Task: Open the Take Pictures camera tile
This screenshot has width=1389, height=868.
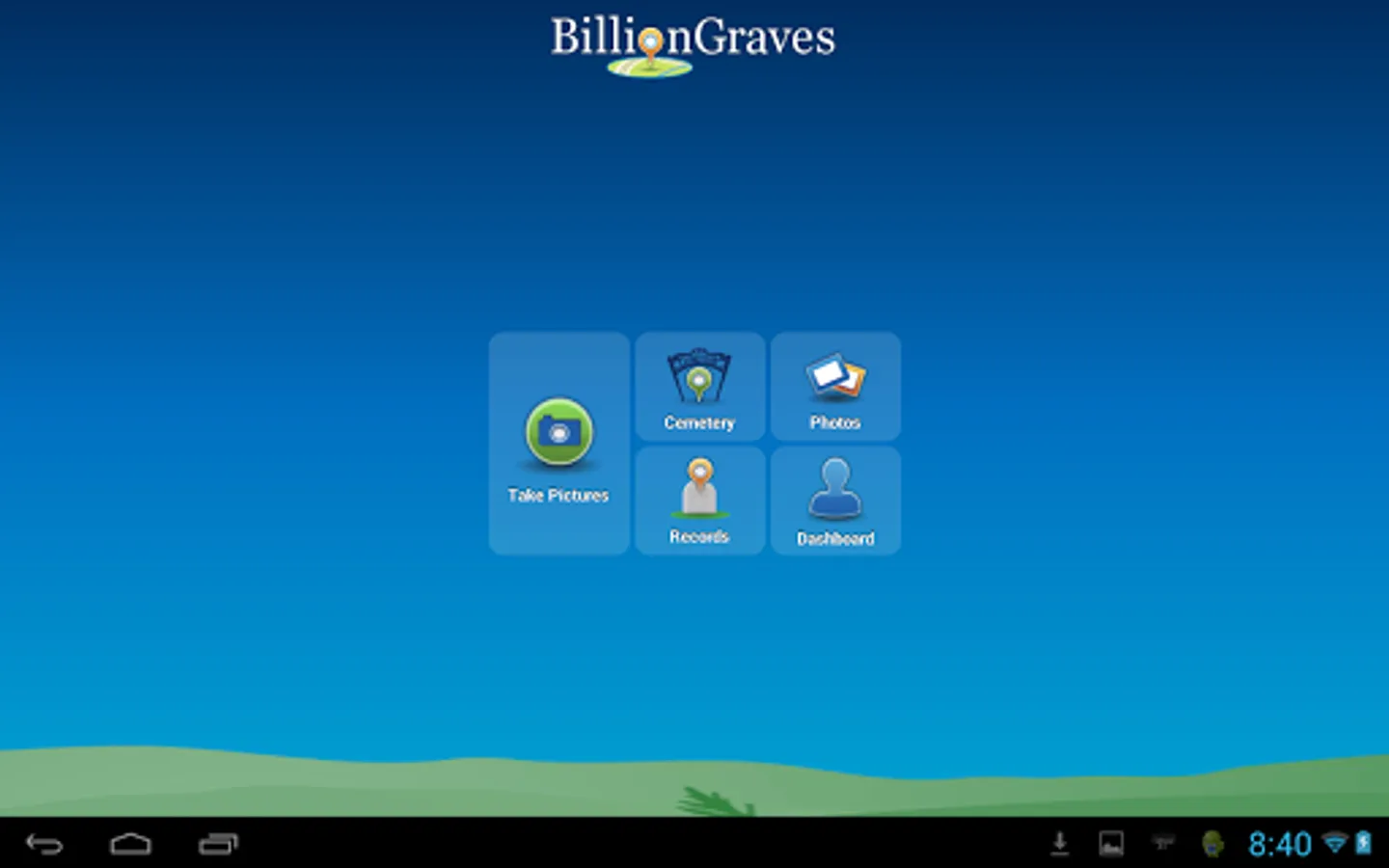Action: point(558,444)
